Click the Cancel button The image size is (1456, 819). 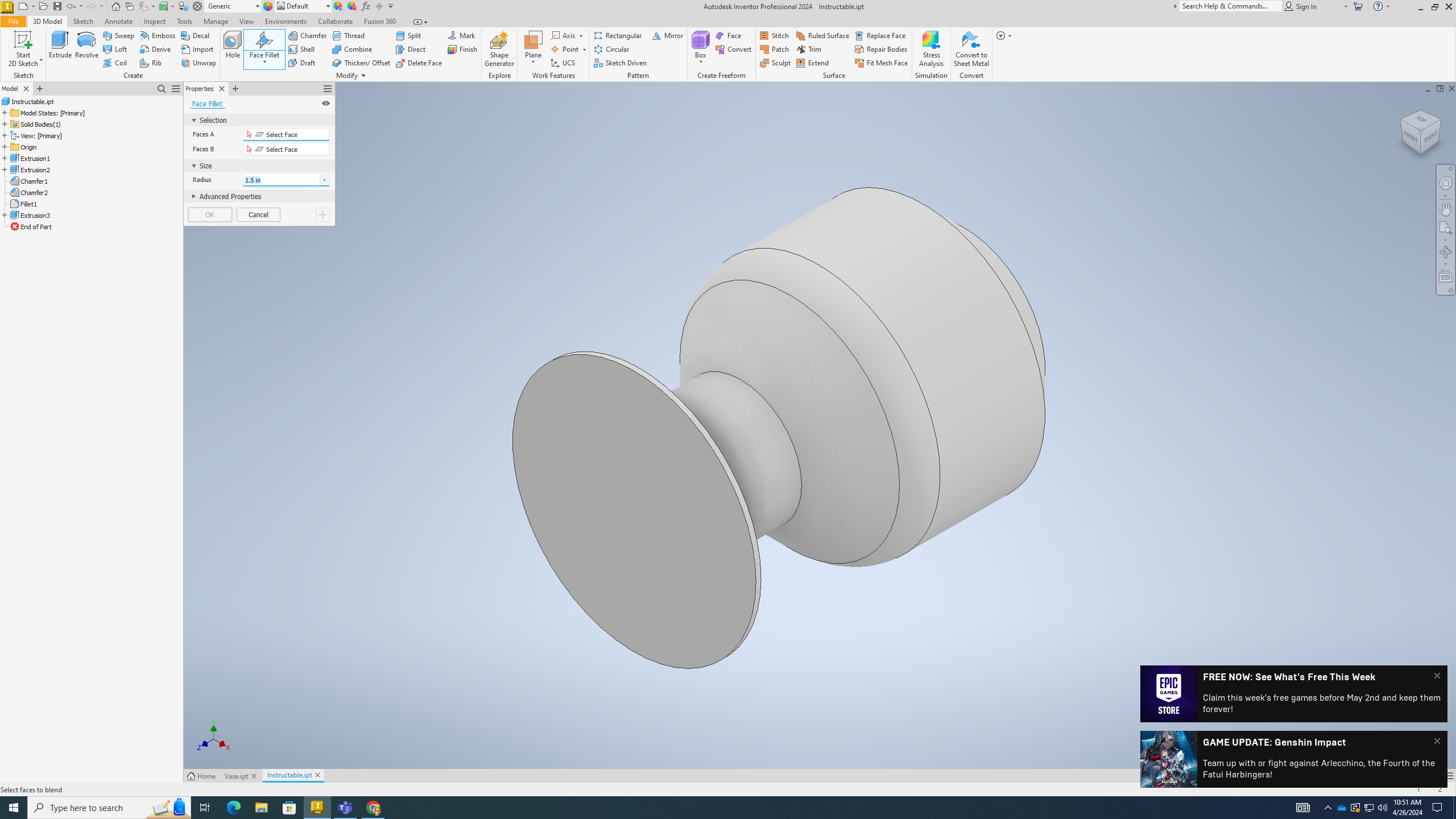pos(258,214)
